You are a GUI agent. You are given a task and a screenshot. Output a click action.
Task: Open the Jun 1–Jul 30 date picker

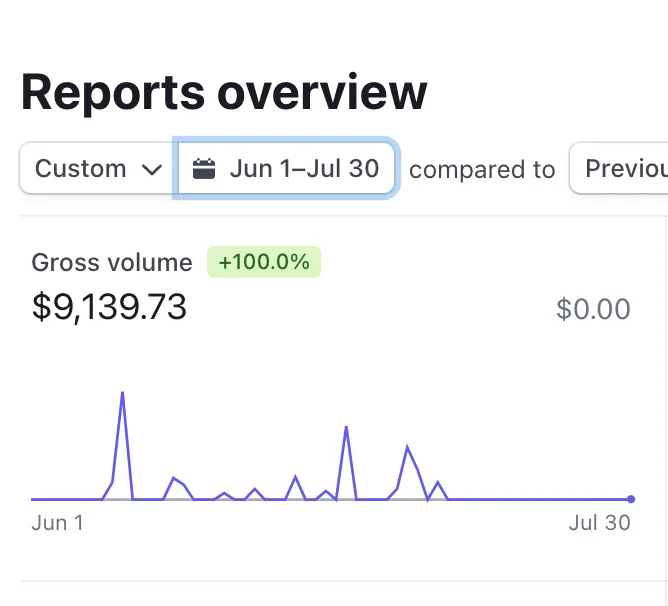[286, 168]
